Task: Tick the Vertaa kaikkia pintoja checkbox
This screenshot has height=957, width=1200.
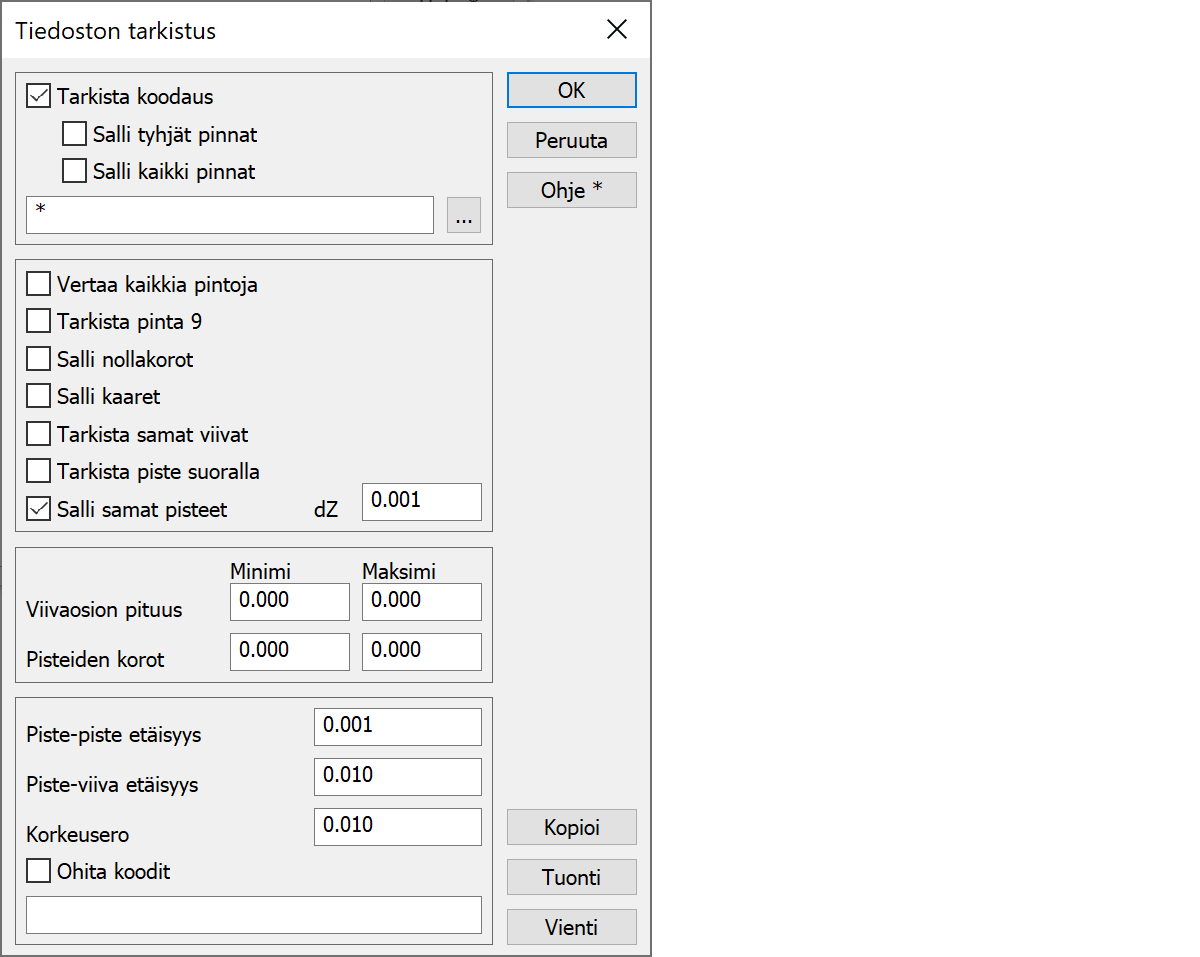Action: (x=39, y=284)
